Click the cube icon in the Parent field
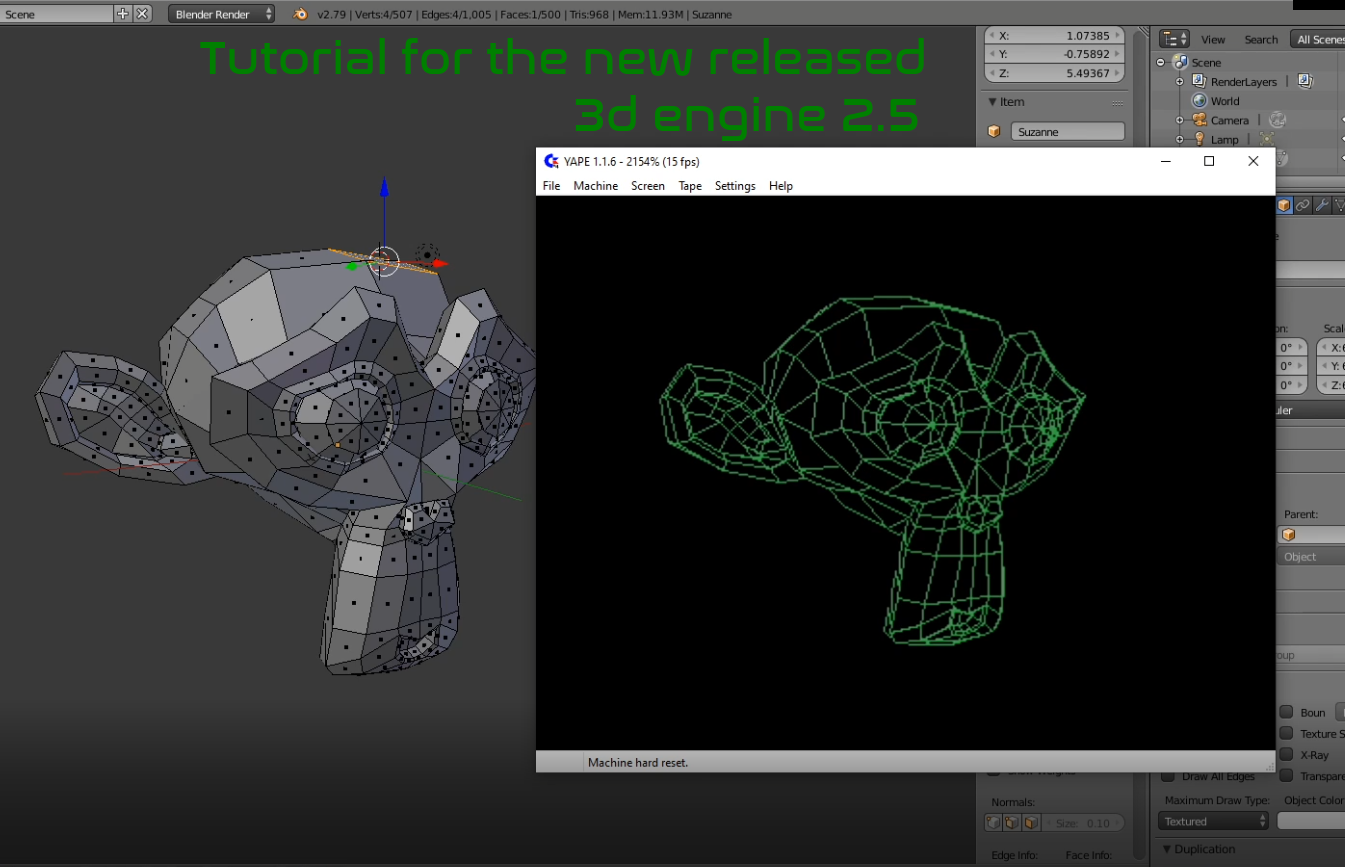 pyautogui.click(x=1288, y=535)
